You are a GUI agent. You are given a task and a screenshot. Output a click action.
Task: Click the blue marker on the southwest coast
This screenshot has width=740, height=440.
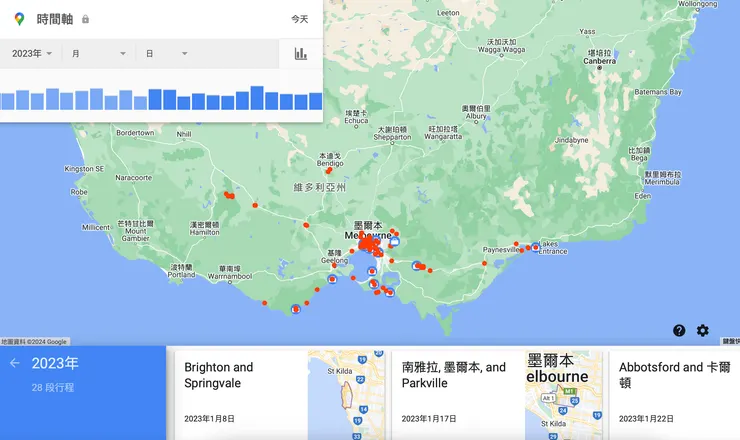[x=295, y=309]
